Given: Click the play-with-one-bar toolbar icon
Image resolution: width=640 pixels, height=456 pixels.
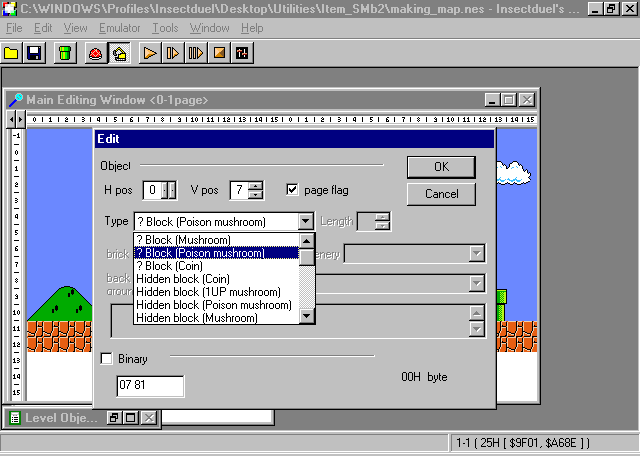Looking at the screenshot, I should pyautogui.click(x=173, y=52).
